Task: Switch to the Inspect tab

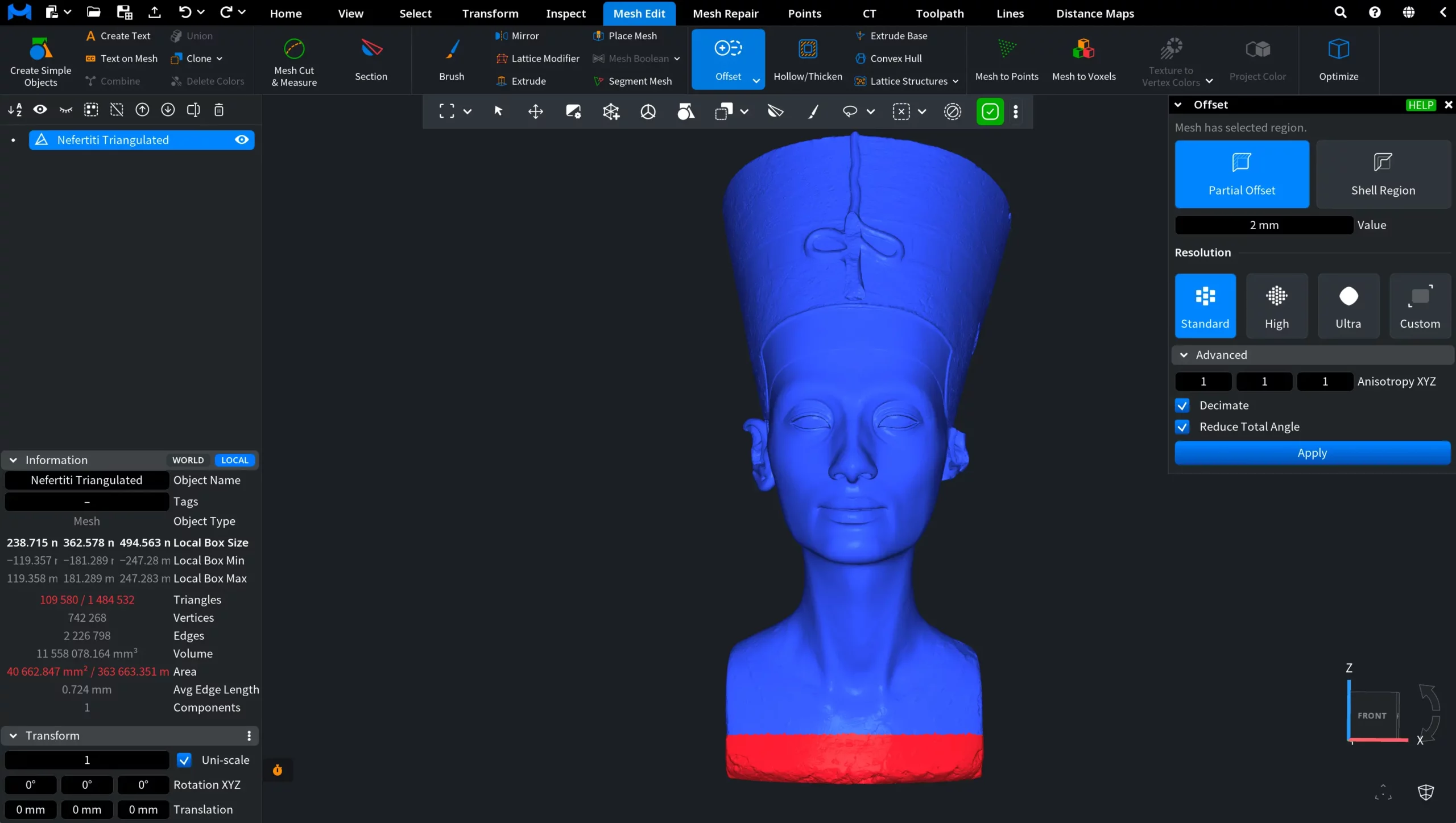Action: [565, 13]
